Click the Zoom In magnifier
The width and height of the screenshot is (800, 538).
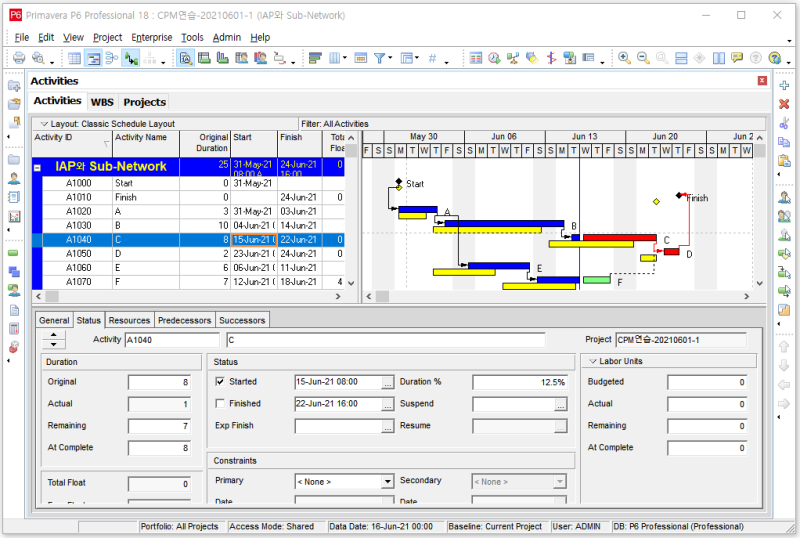[x=624, y=58]
